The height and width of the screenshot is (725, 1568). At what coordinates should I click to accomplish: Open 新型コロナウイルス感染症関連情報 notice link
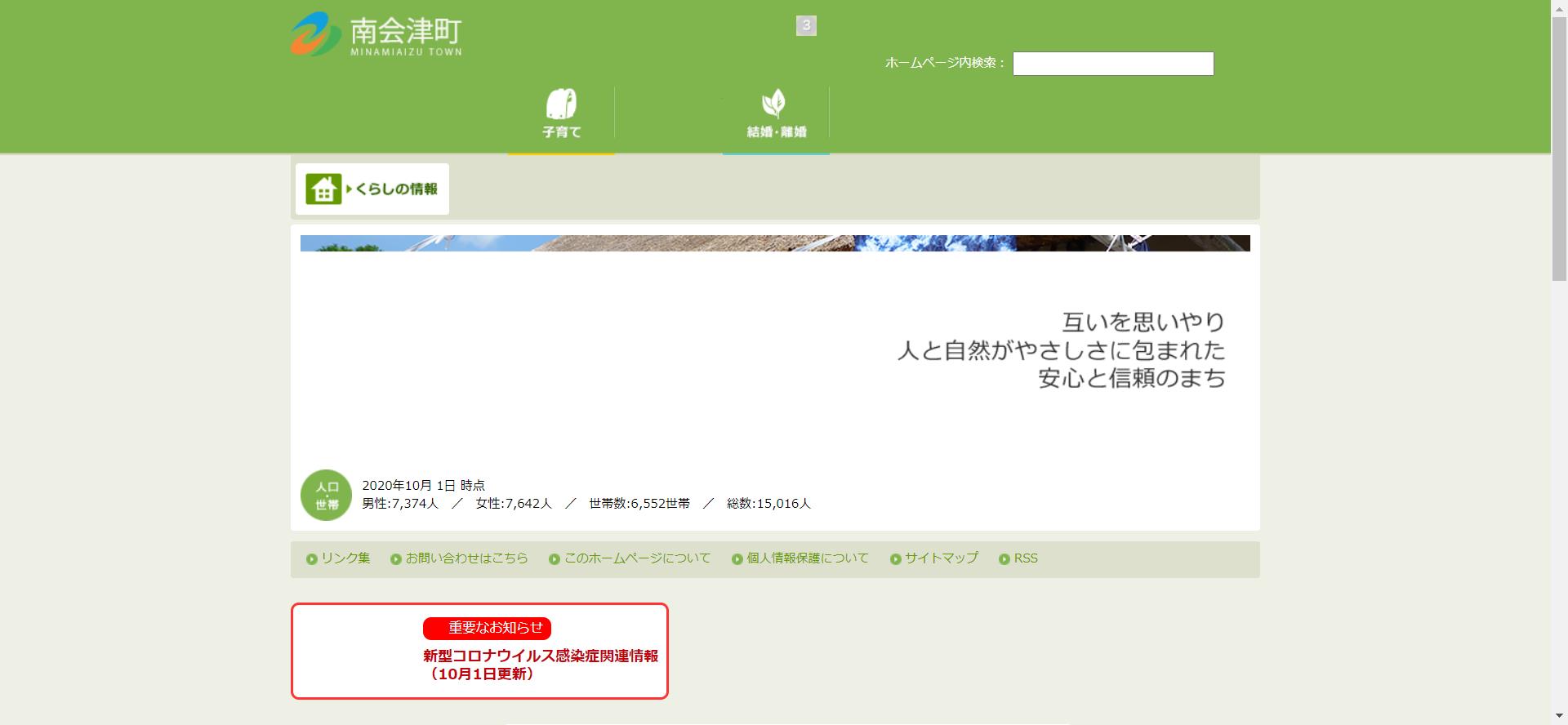[x=541, y=665]
